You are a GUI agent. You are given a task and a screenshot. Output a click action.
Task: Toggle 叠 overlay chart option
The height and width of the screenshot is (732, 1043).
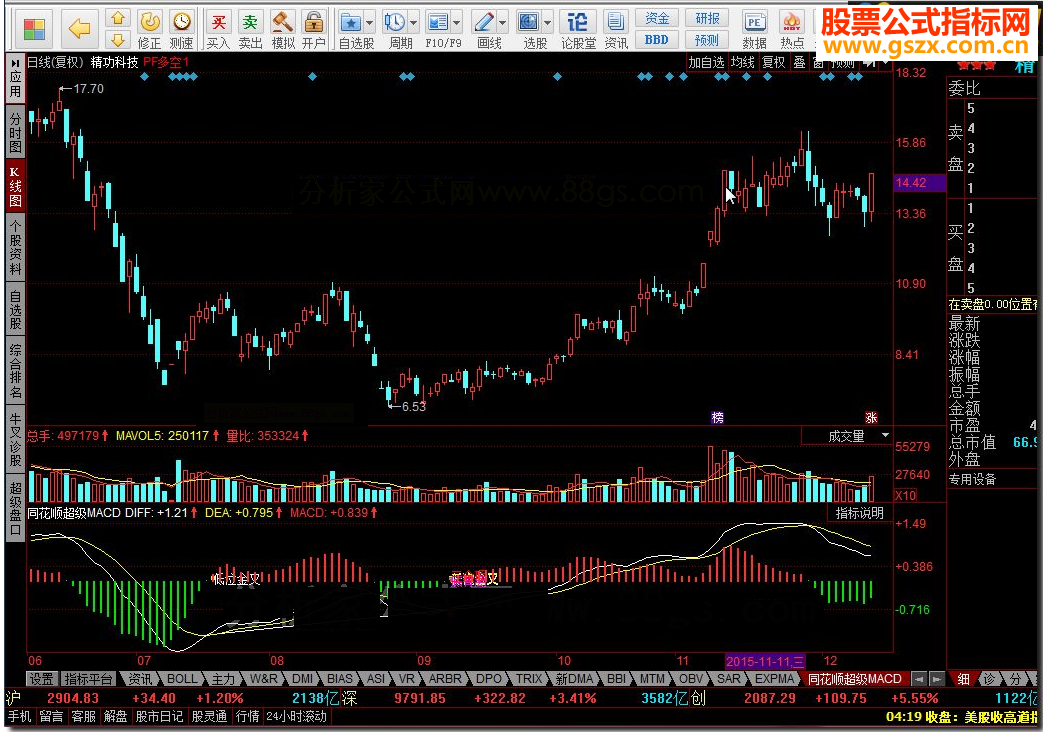800,63
